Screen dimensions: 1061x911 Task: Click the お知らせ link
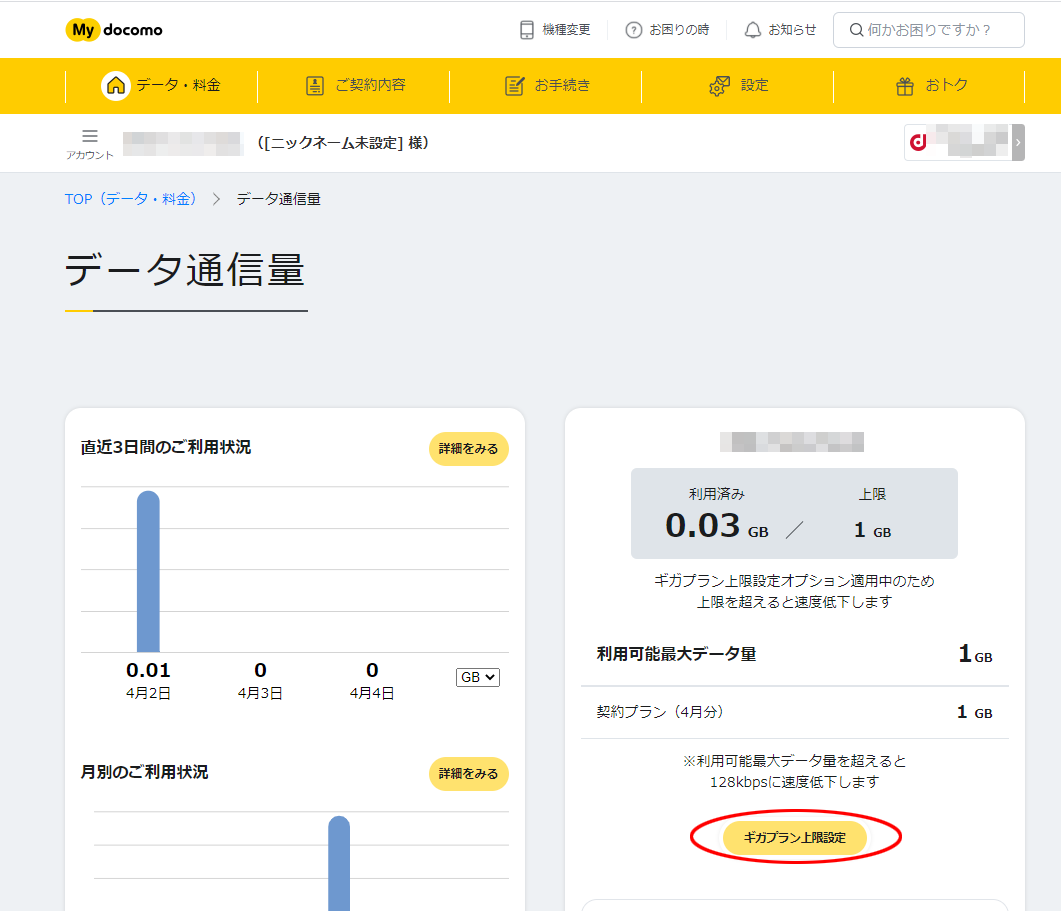[x=780, y=30]
